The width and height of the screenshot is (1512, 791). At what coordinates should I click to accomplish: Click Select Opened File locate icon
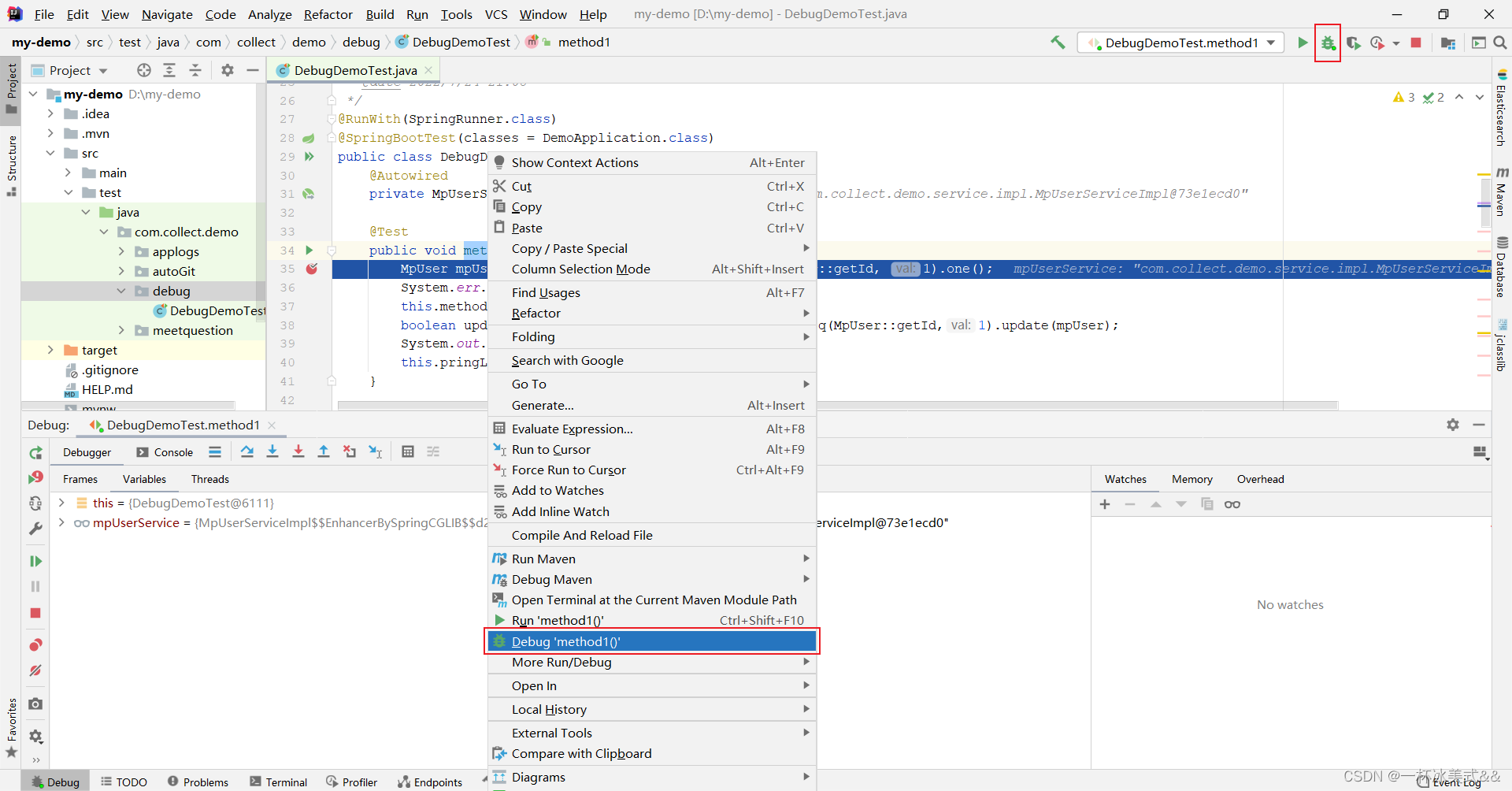pyautogui.click(x=143, y=70)
